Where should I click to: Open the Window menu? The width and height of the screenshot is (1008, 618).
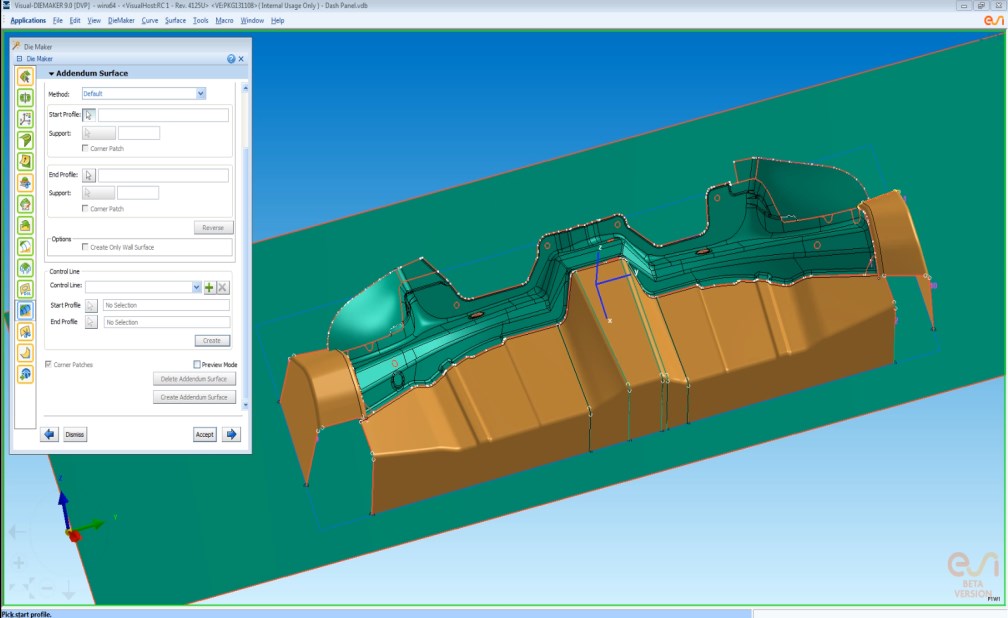click(x=252, y=21)
